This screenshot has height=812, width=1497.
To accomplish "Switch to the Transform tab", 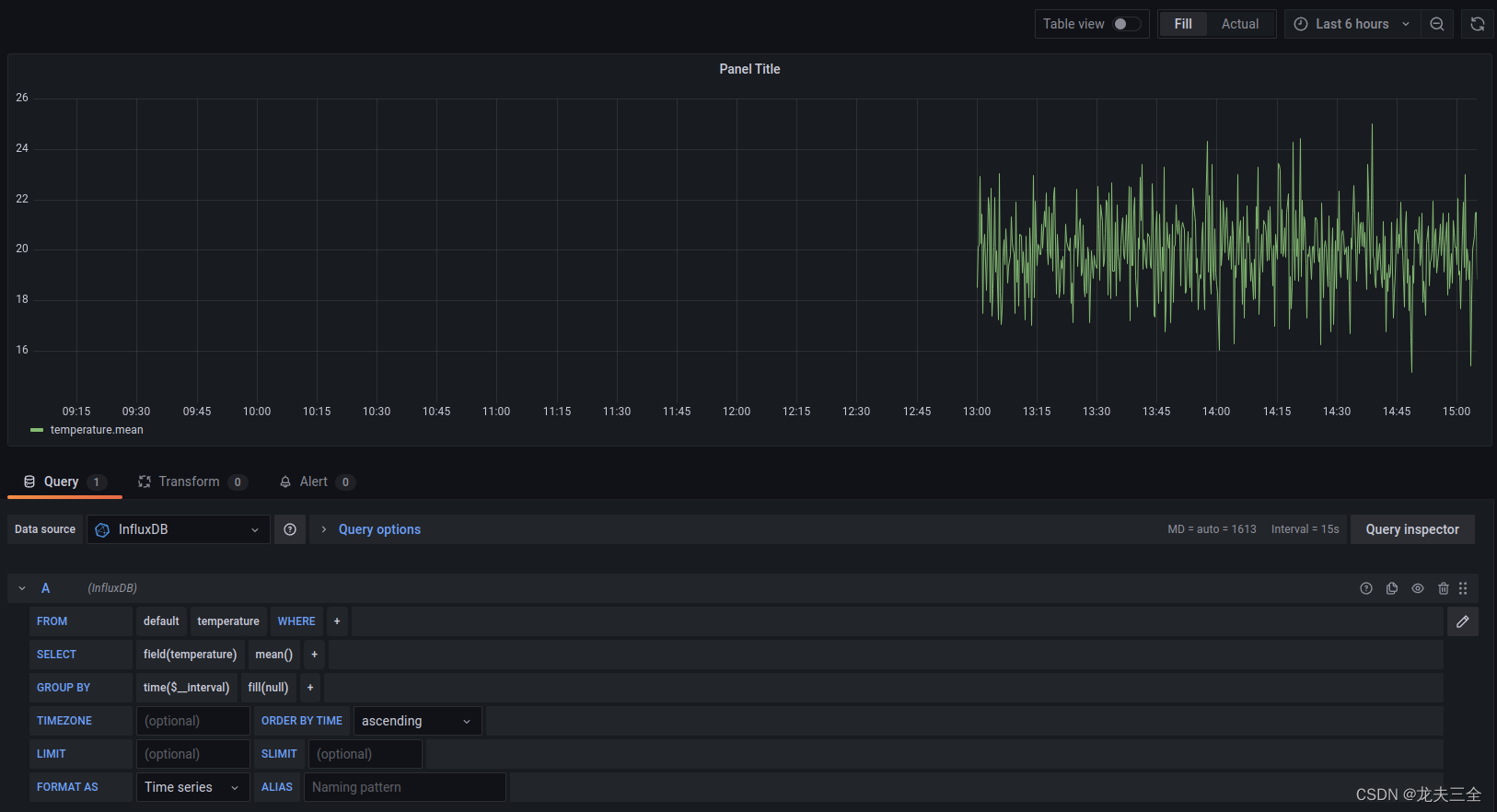I will (191, 481).
